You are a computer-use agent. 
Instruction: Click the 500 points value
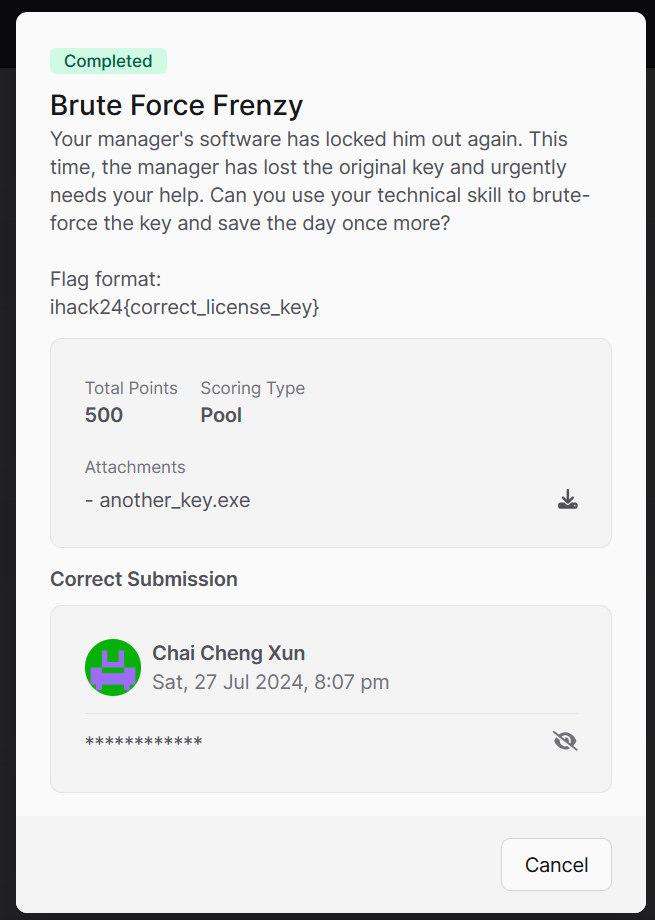point(104,415)
